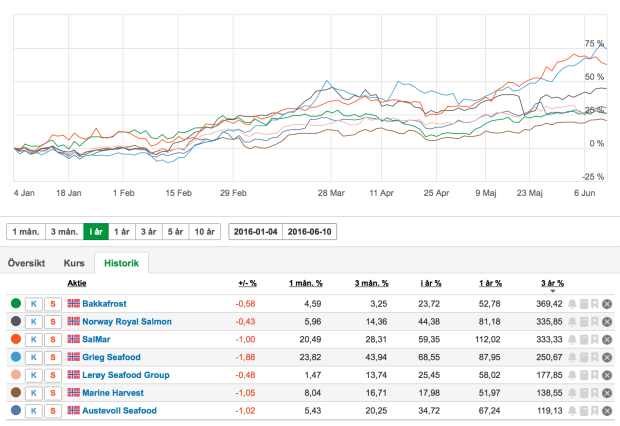
Task: Click the bell icon for Lerøy Seafood Group
Action: [x=573, y=375]
